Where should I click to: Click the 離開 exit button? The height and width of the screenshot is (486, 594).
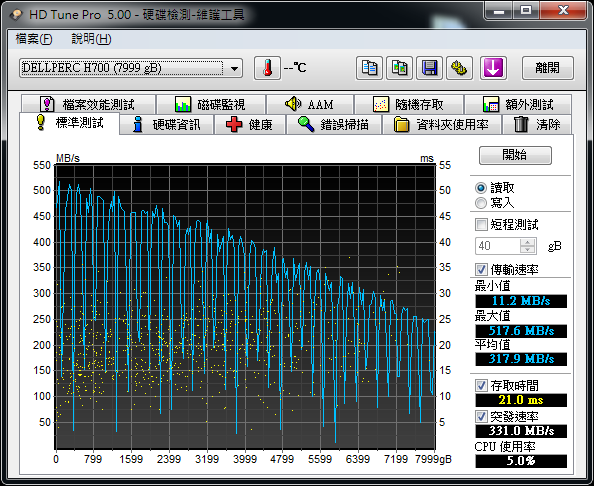(547, 68)
